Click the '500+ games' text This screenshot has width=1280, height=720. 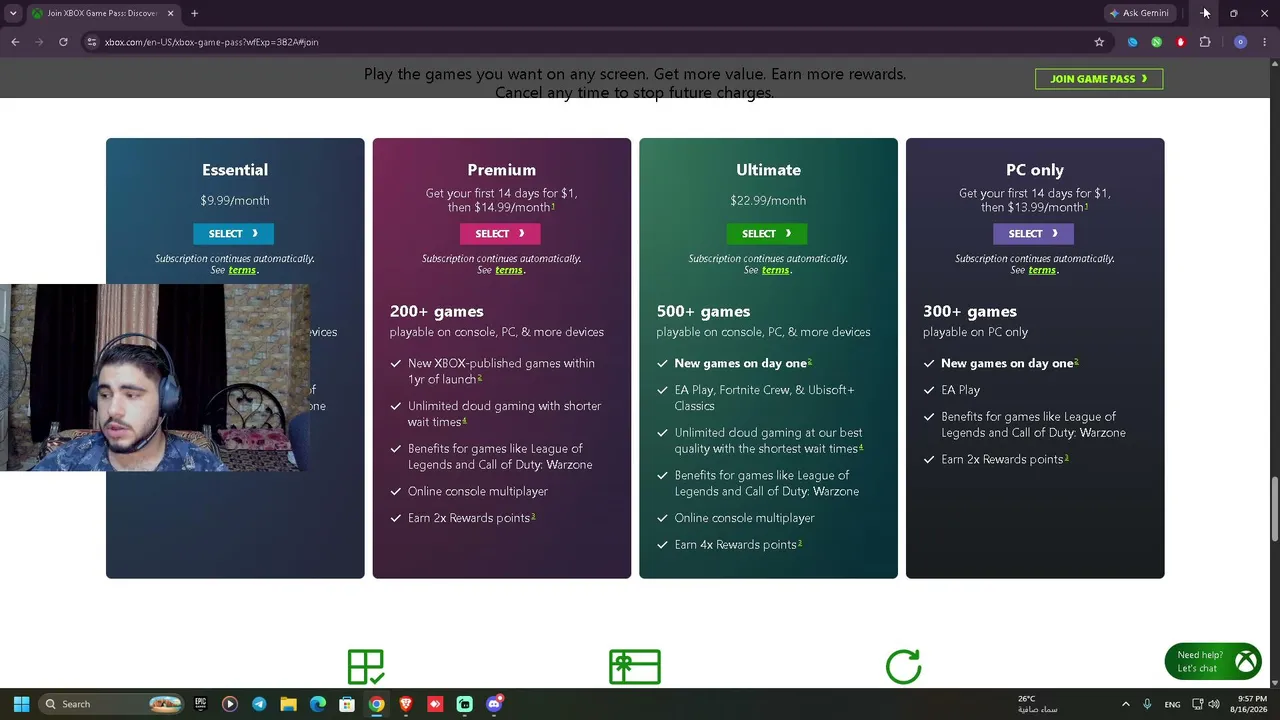(x=703, y=312)
